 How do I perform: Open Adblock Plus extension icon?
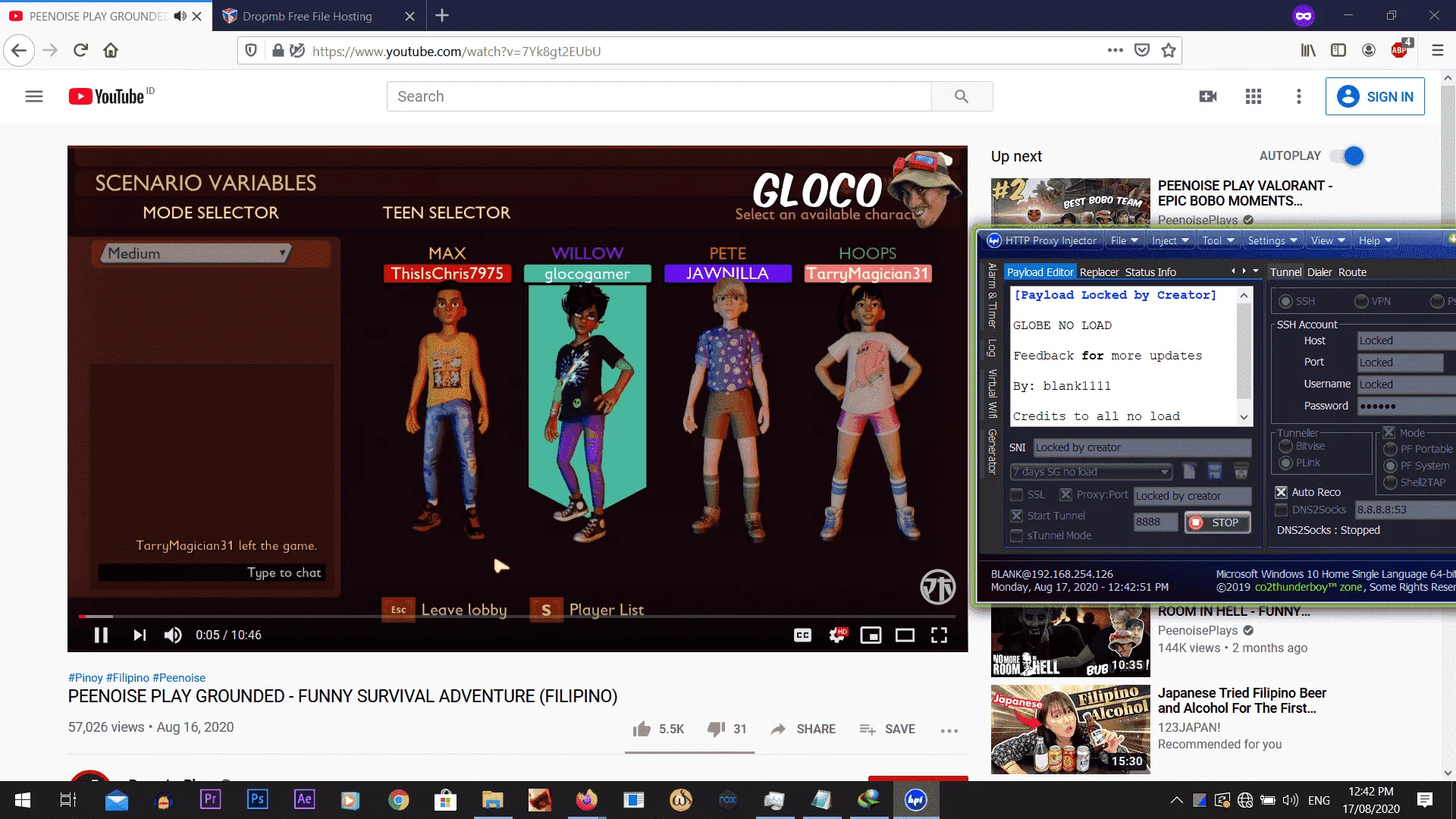click(1401, 50)
